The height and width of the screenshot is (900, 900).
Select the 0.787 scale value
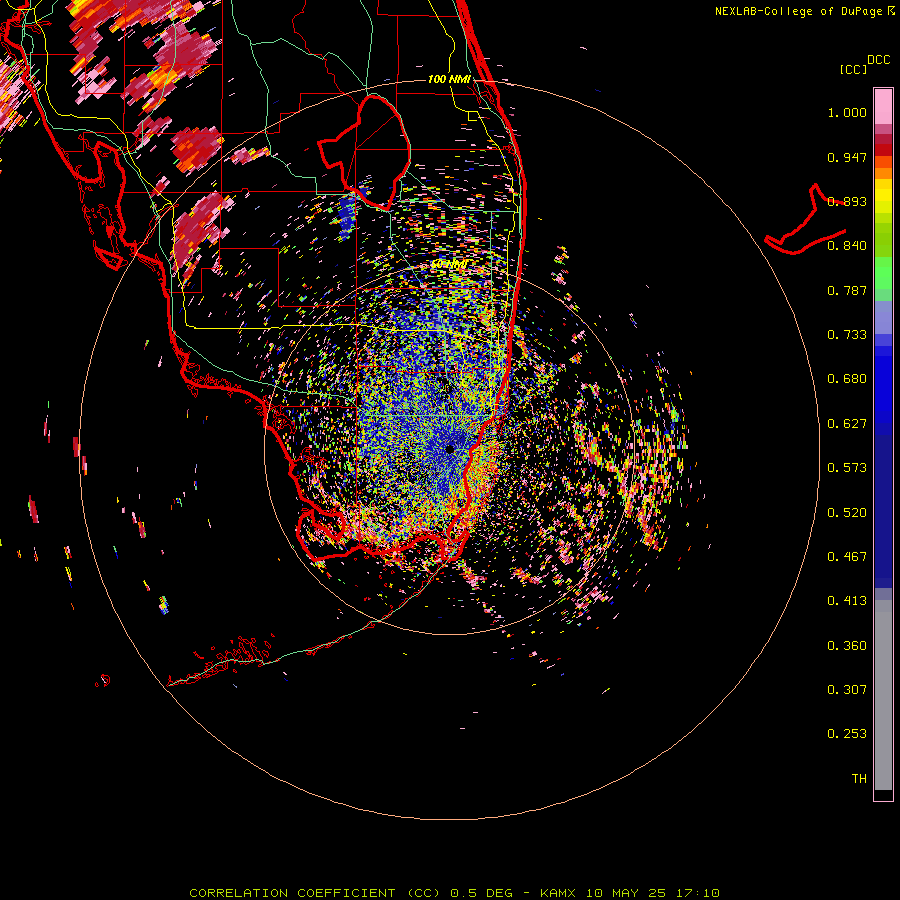click(x=847, y=290)
